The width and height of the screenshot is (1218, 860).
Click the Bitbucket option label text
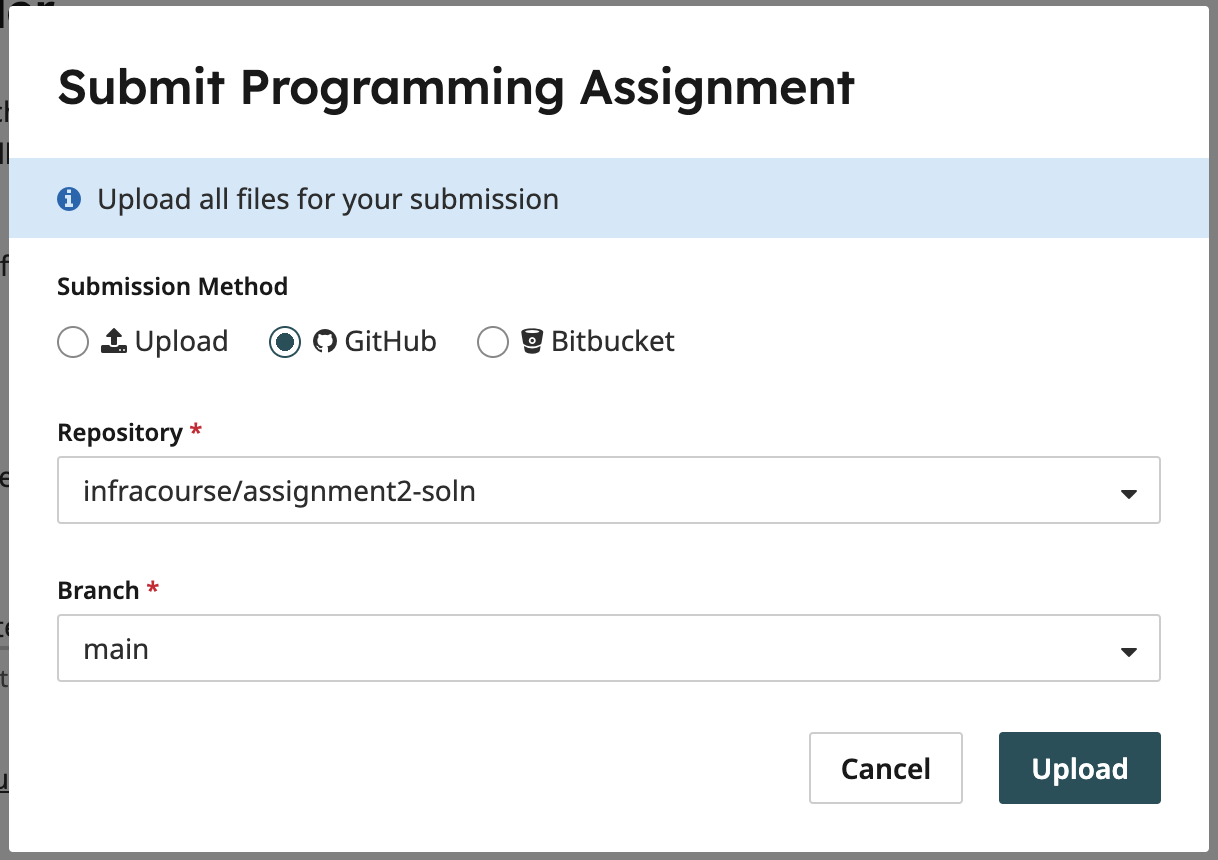click(613, 342)
